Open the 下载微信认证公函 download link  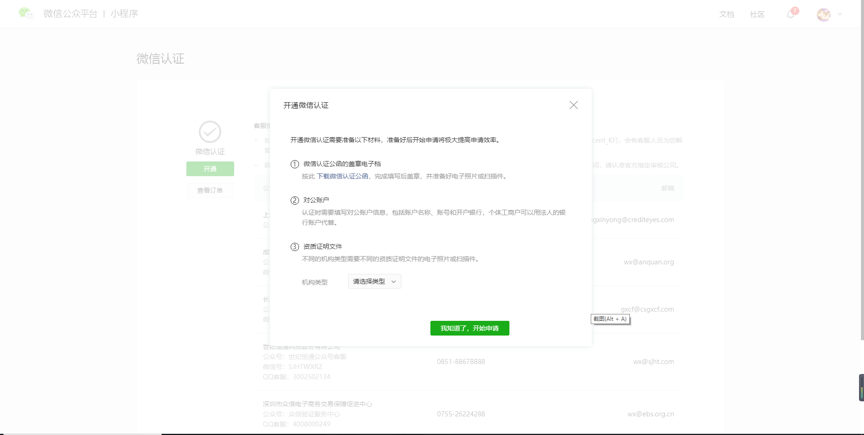pos(342,176)
